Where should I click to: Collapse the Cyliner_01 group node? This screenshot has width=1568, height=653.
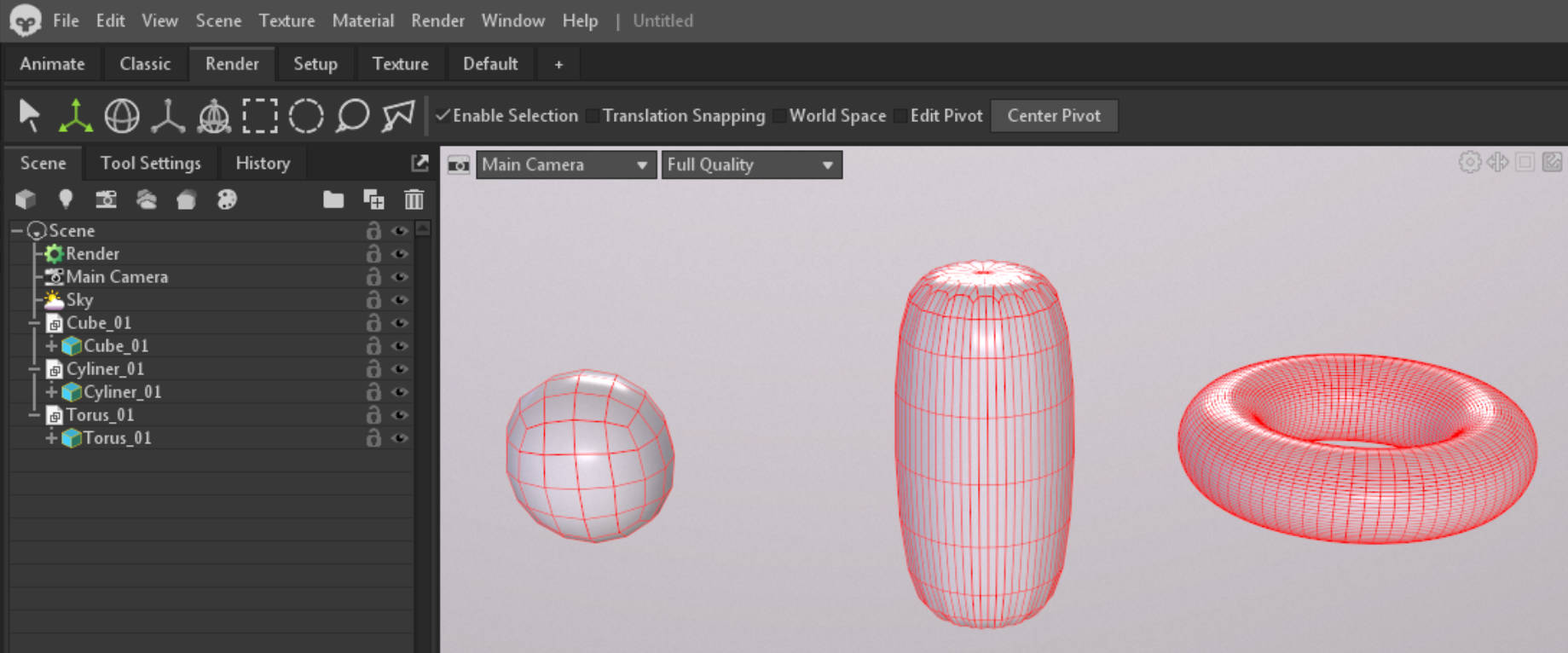click(x=34, y=369)
